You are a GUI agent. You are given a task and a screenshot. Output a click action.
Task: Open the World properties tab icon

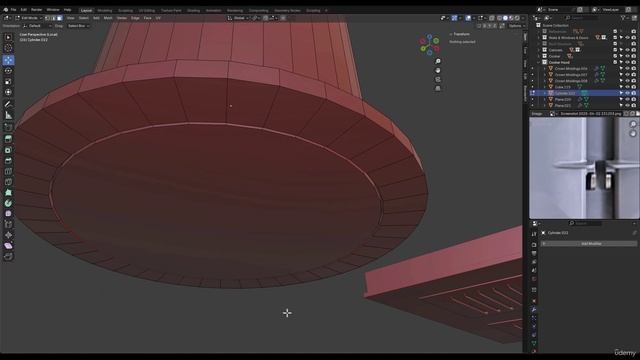534,279
